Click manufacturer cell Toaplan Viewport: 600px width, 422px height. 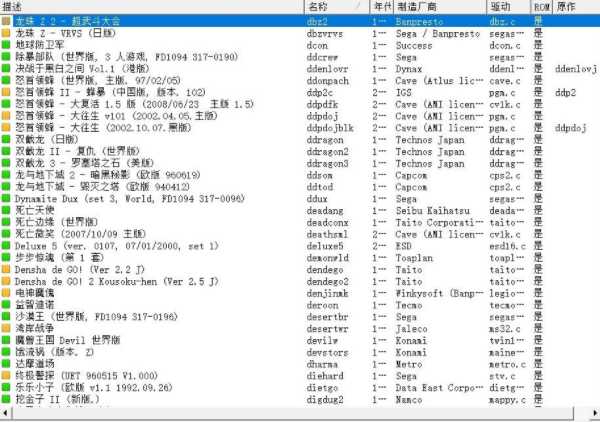(414, 258)
